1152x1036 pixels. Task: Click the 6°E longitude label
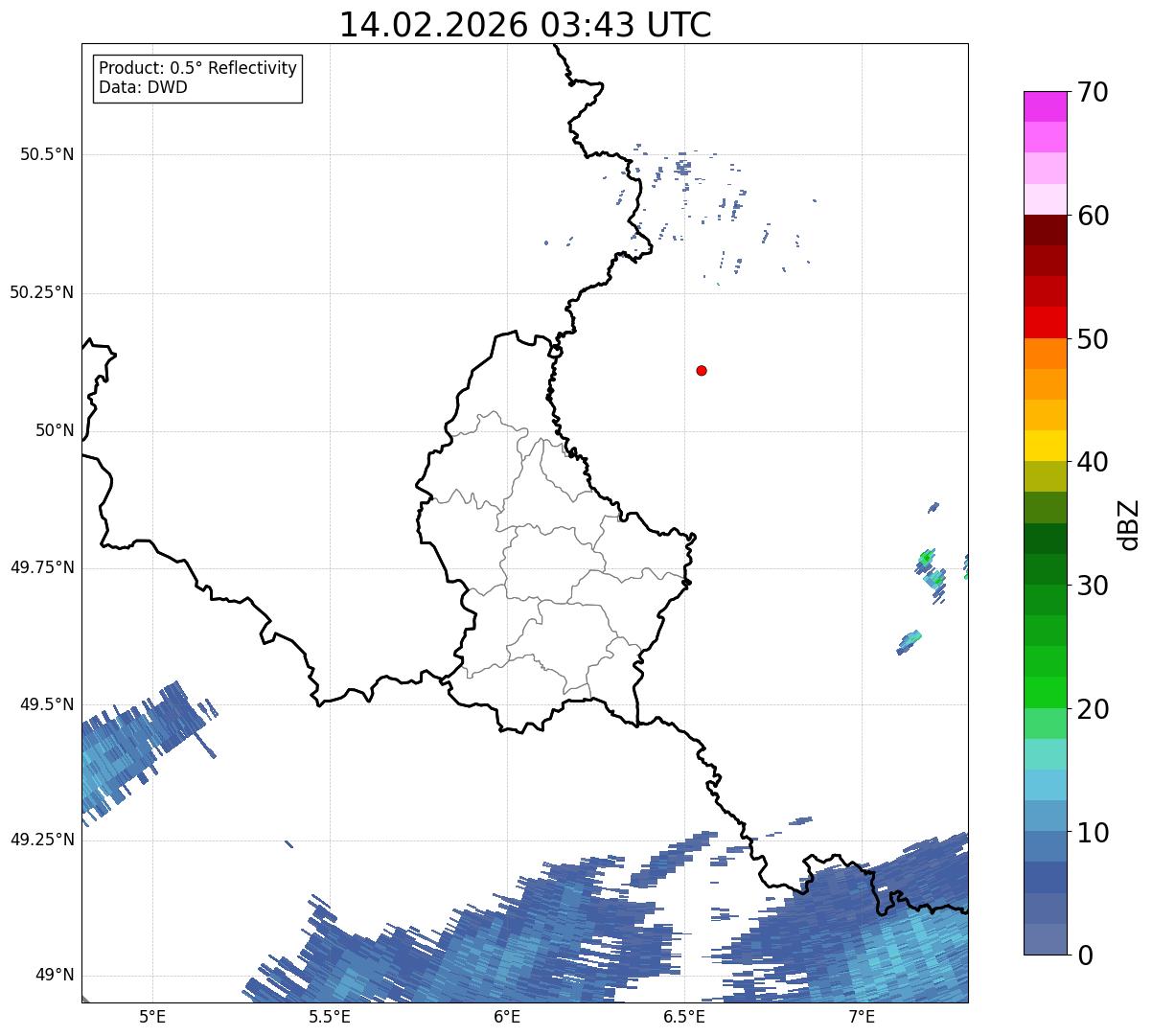pos(507,1017)
